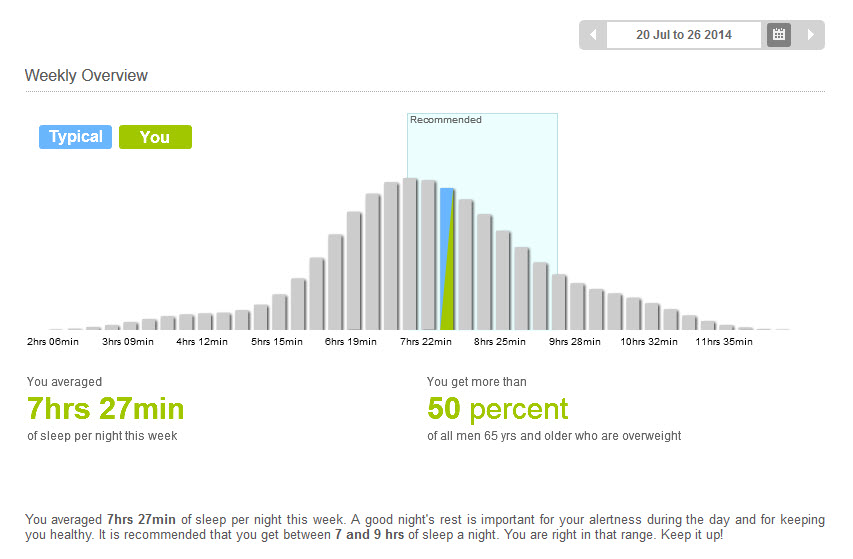Select the blue and green highlighted sleep bar

tap(447, 259)
